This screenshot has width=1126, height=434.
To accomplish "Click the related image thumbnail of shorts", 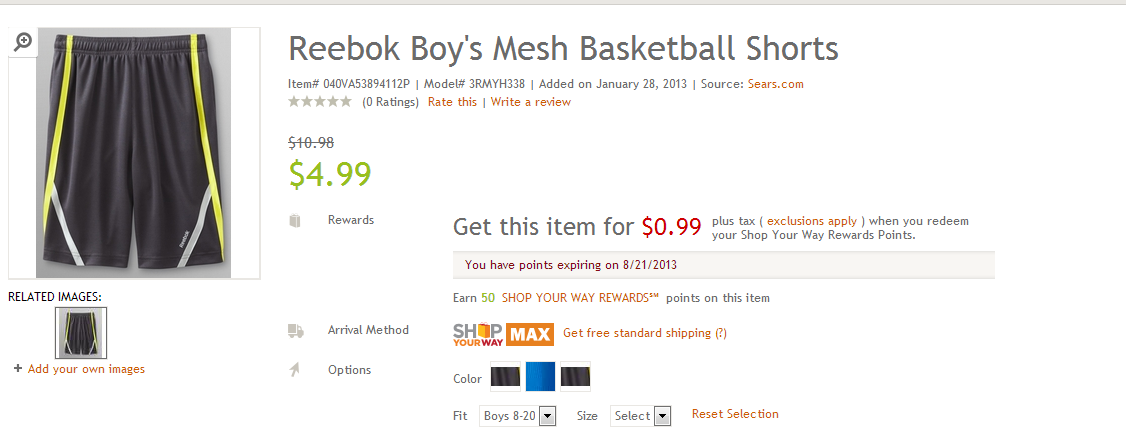I will click(82, 333).
